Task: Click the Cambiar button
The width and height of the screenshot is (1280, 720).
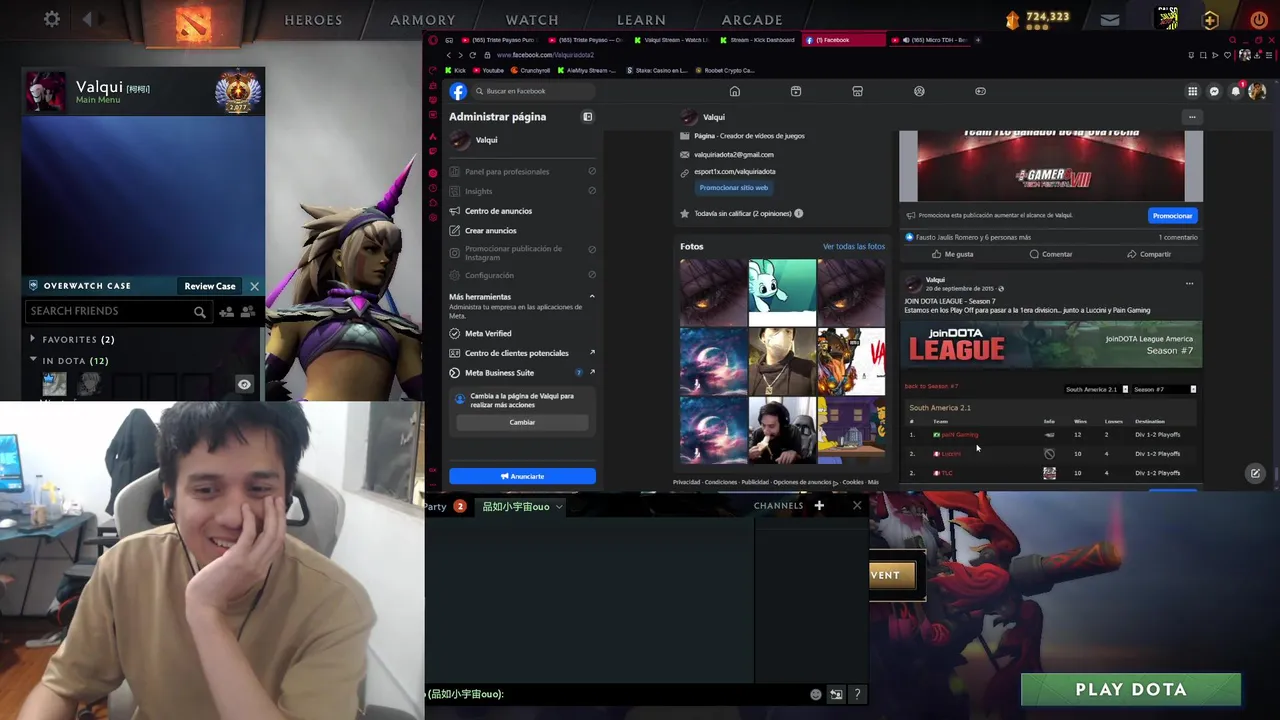Action: coord(522,422)
